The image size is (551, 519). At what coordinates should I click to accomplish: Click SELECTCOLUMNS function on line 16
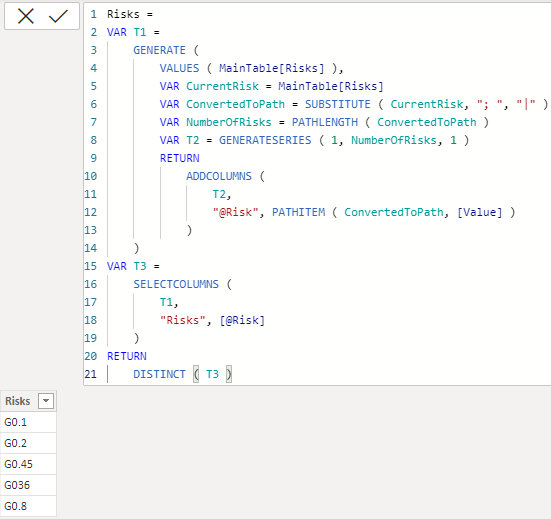coord(176,284)
